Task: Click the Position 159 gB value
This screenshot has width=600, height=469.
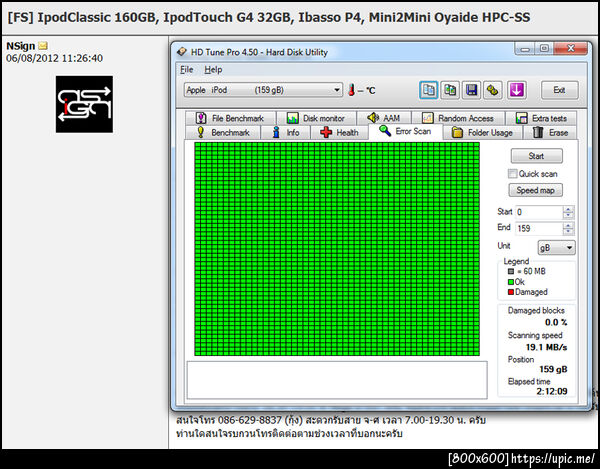Action: [553, 370]
